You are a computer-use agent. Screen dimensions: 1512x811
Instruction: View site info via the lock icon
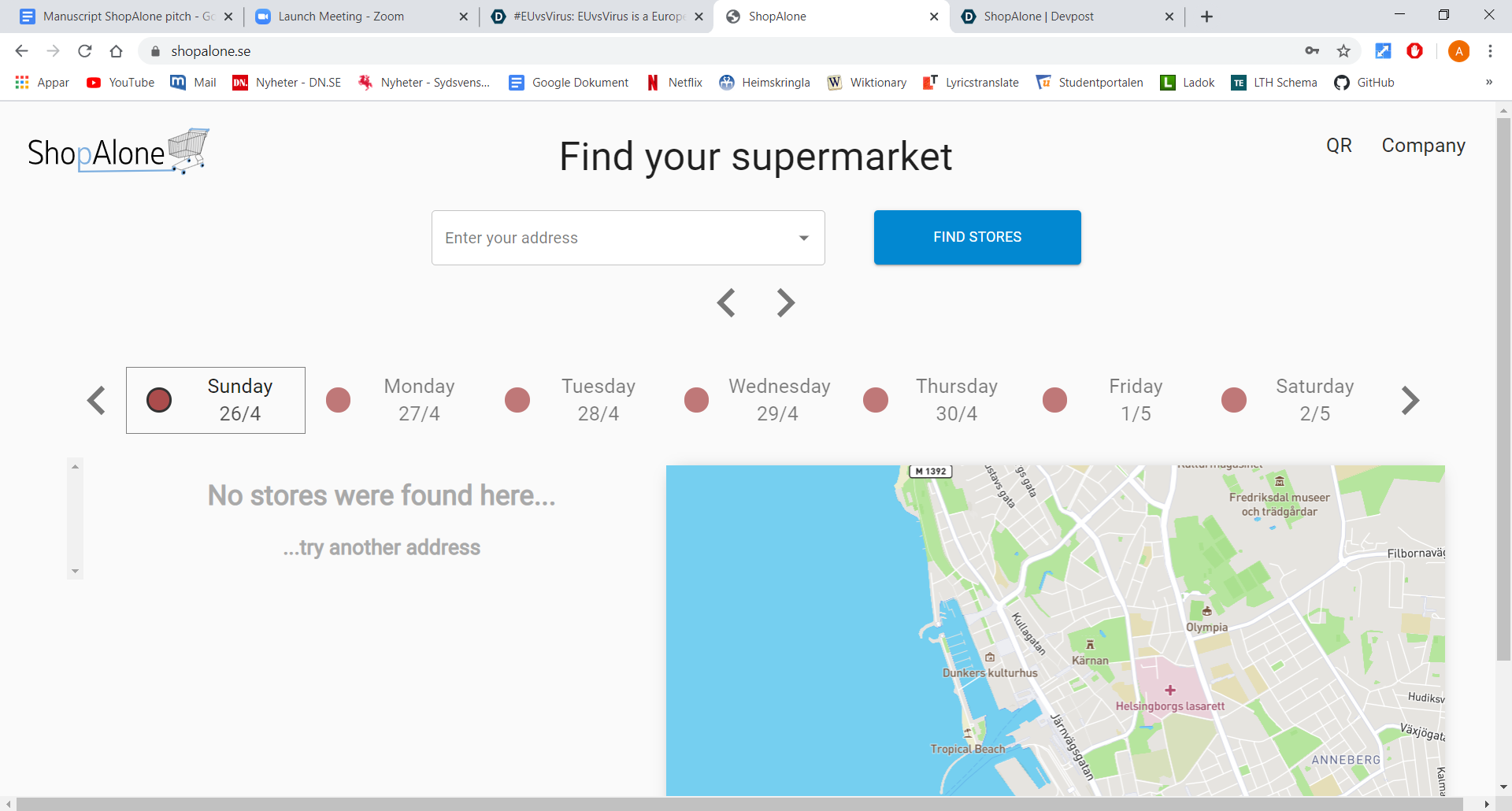(x=155, y=51)
